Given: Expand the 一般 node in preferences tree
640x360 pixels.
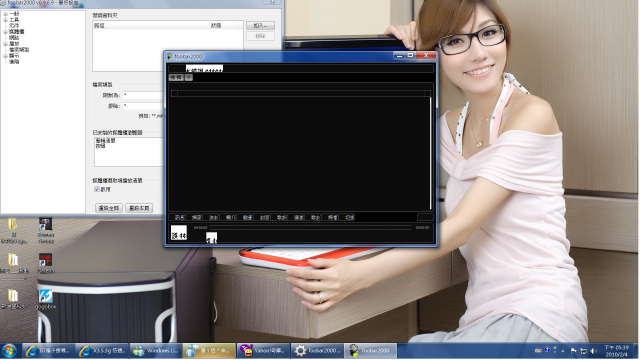Looking at the screenshot, I should [x=5, y=14].
